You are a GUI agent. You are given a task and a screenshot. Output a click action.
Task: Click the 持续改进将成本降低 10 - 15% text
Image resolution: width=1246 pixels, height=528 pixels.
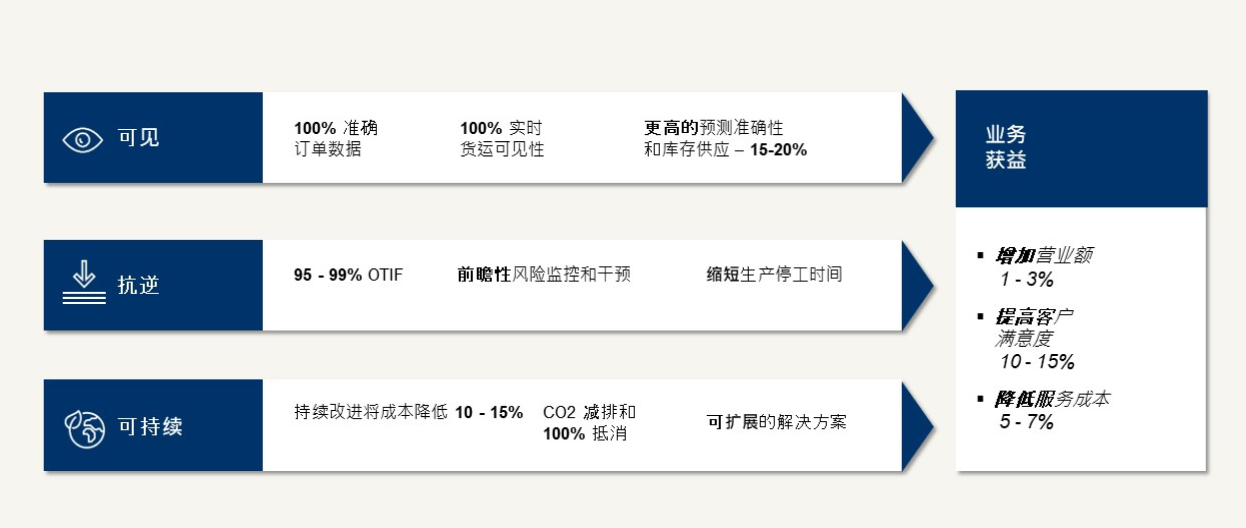click(x=408, y=412)
